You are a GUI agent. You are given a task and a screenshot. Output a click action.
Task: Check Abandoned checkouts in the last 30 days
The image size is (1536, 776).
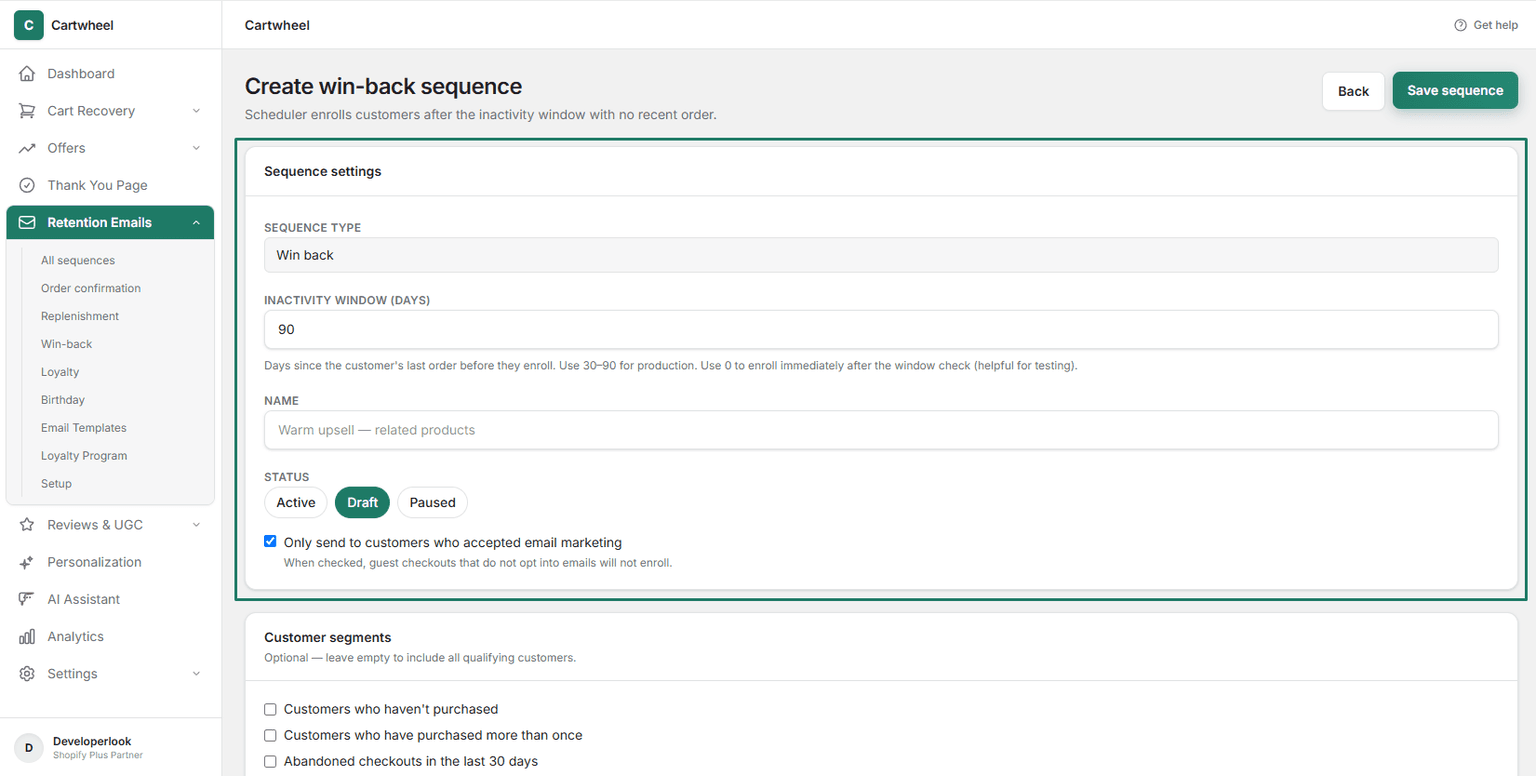click(x=270, y=761)
